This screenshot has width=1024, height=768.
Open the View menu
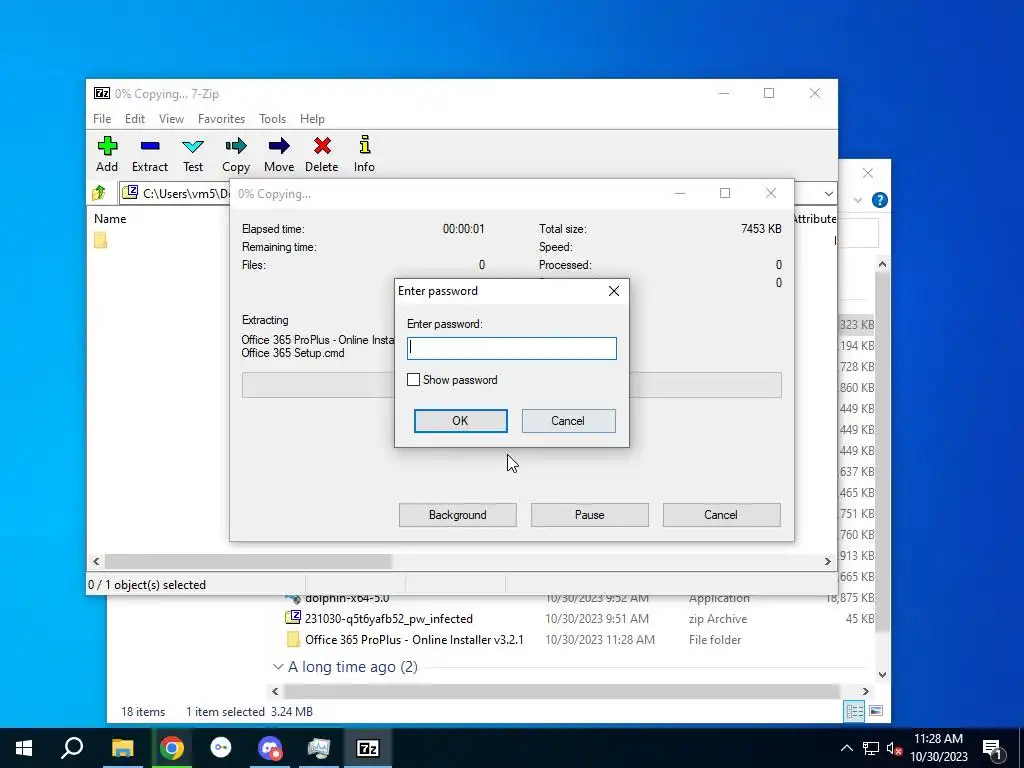tap(171, 119)
